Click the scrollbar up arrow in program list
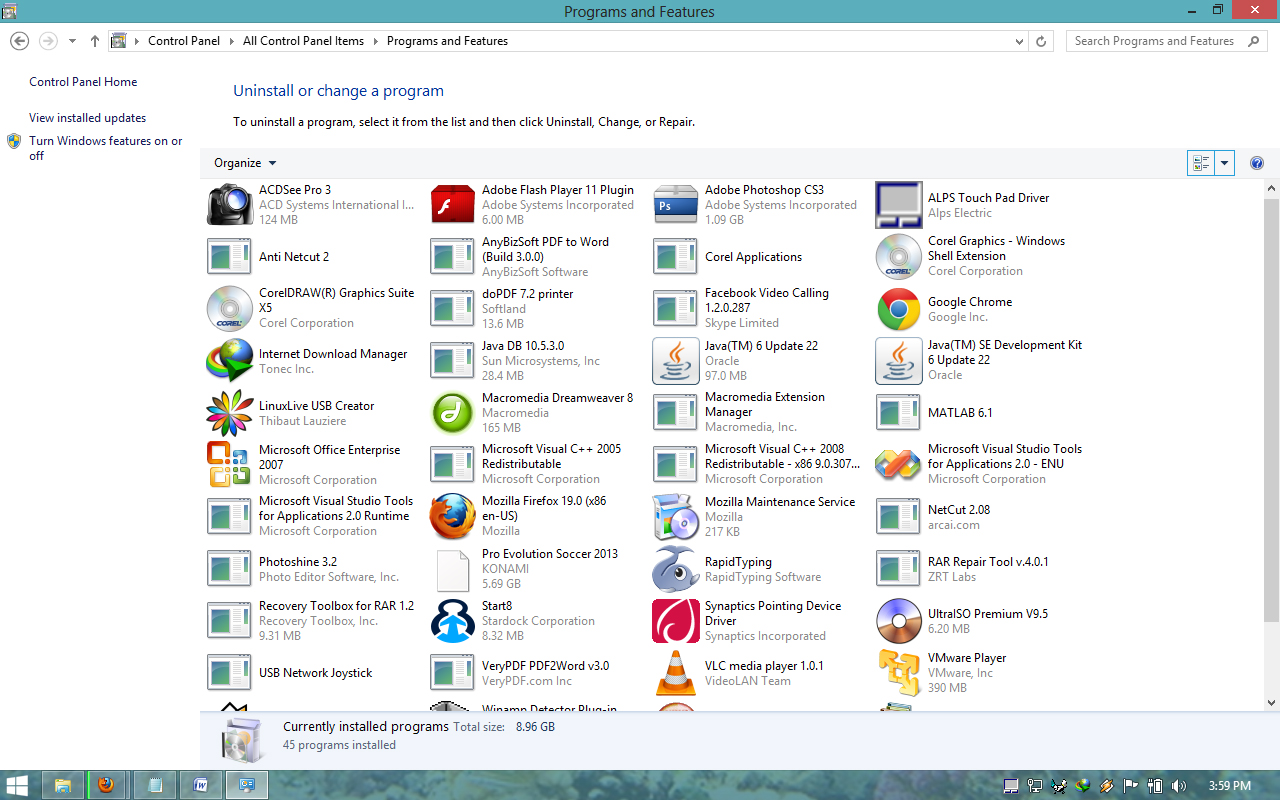Image resolution: width=1280 pixels, height=800 pixels. pos(1272,188)
